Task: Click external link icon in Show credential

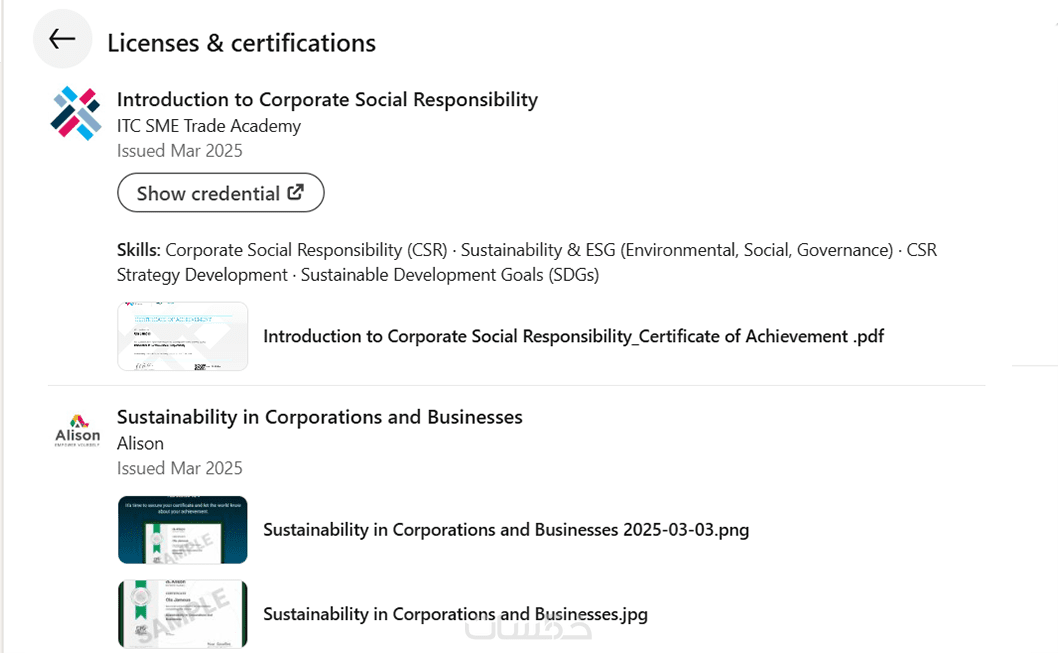Action: (x=296, y=192)
